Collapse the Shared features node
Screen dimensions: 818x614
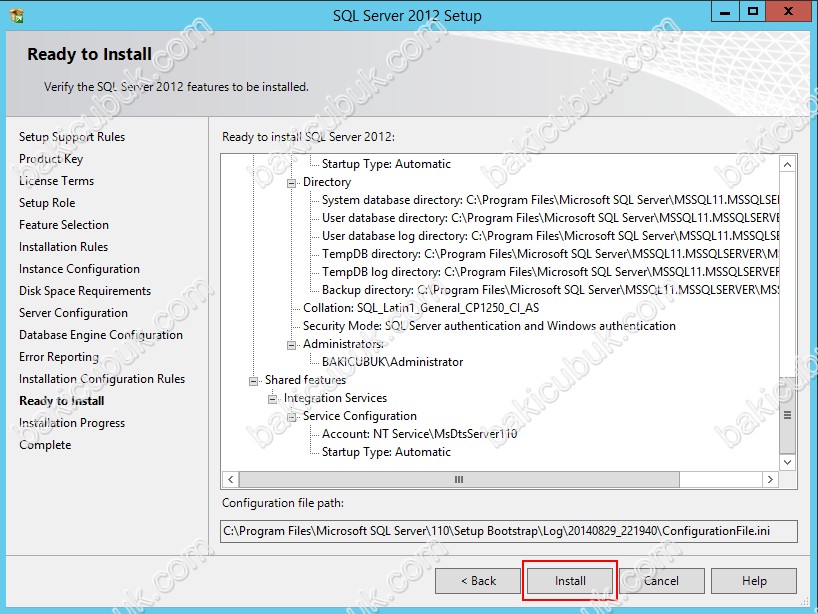tap(253, 381)
